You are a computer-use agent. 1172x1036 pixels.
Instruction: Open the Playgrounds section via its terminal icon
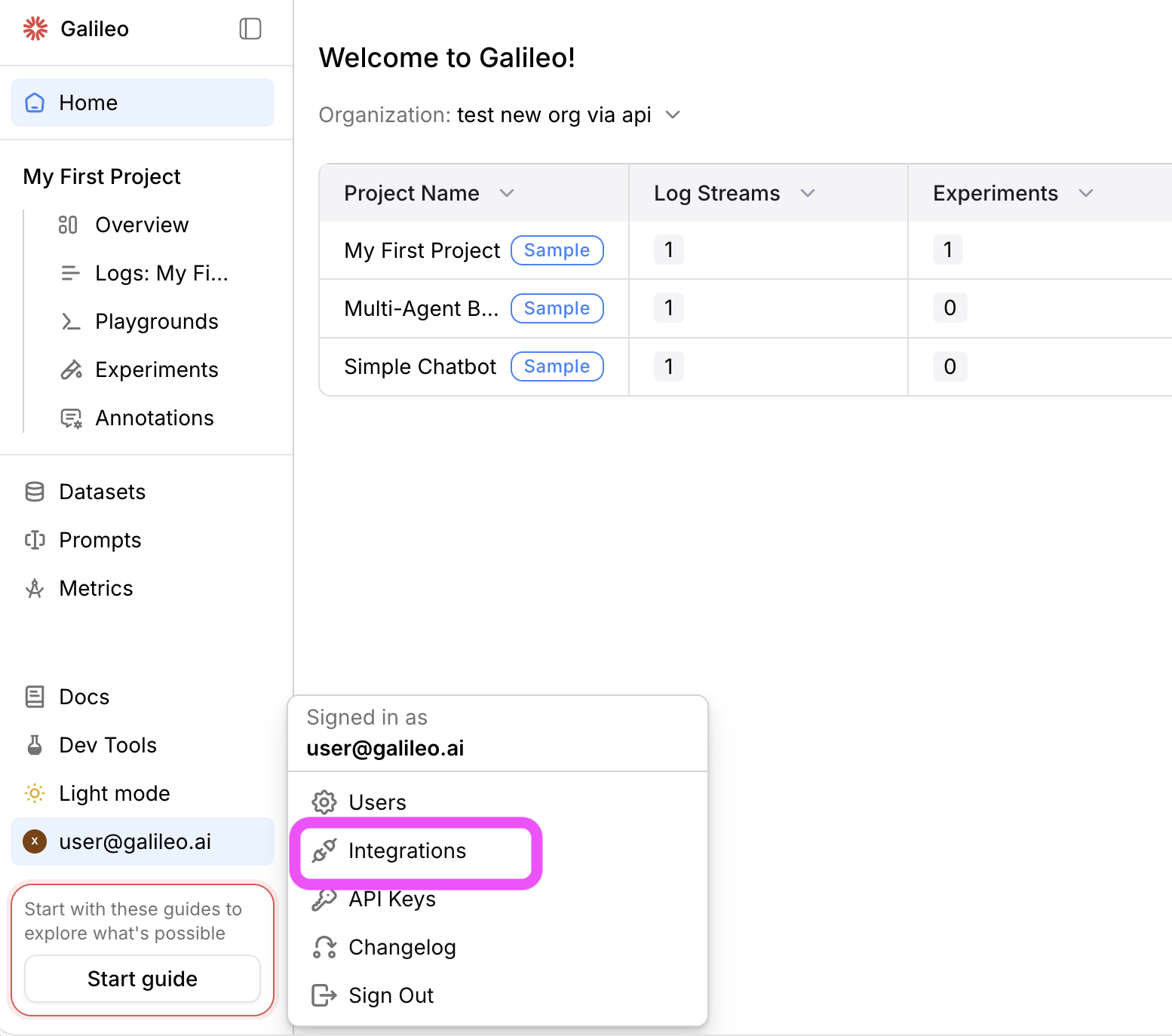tap(70, 321)
